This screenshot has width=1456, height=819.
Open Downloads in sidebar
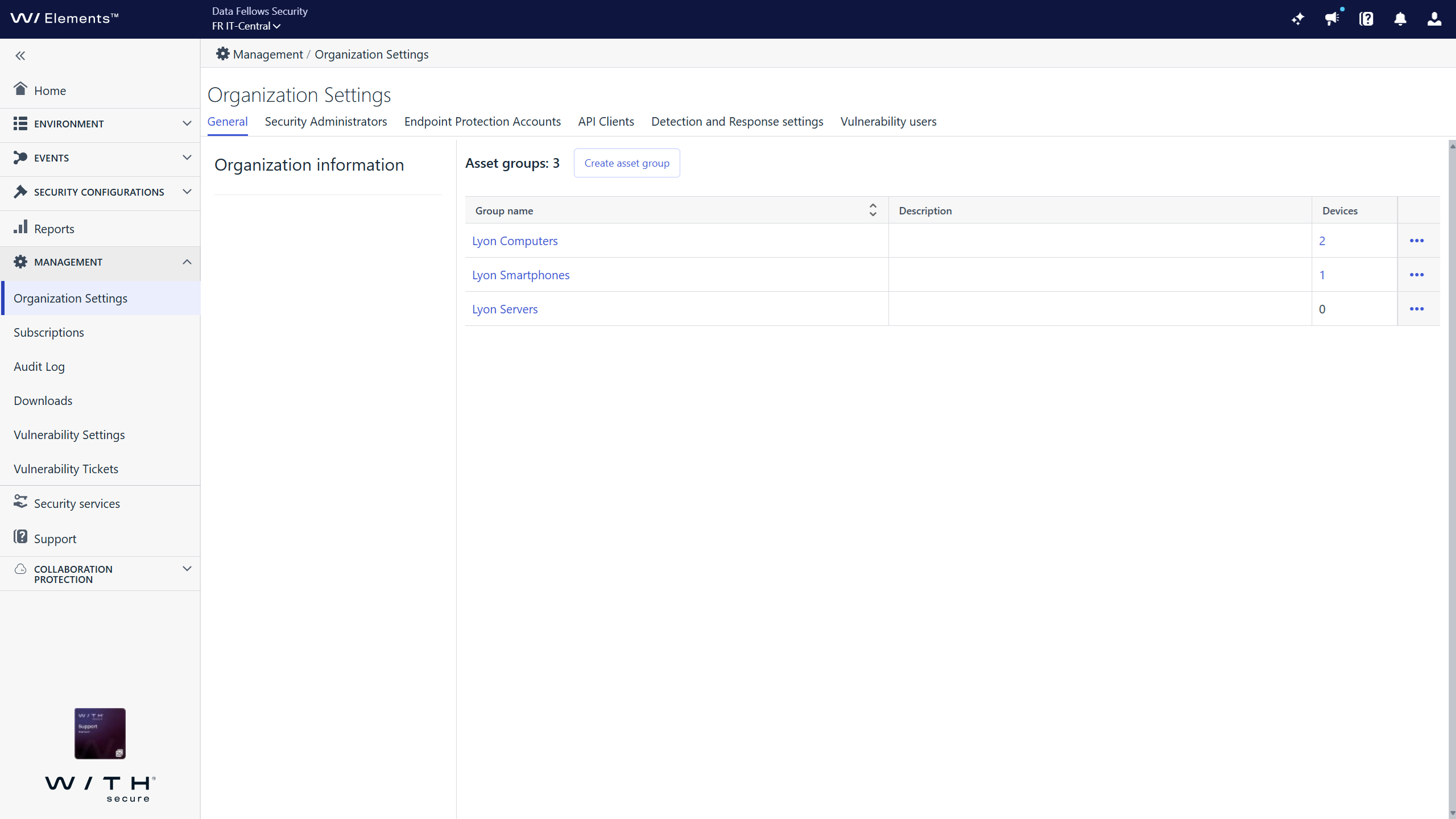[x=100, y=400]
